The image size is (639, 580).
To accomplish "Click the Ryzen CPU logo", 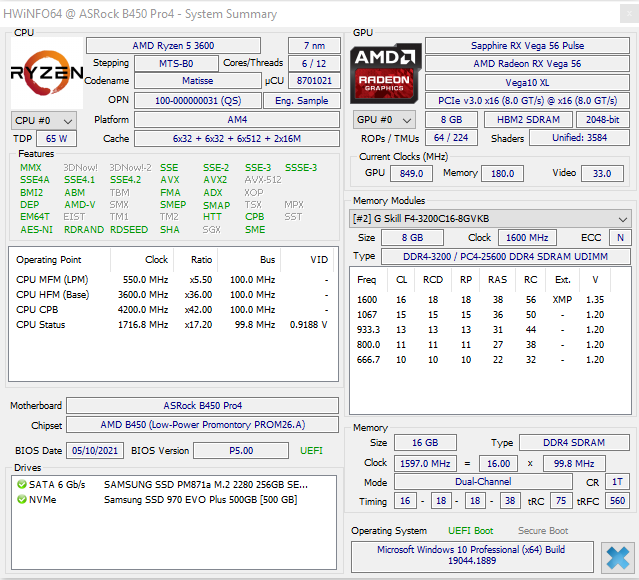I will pyautogui.click(x=47, y=73).
